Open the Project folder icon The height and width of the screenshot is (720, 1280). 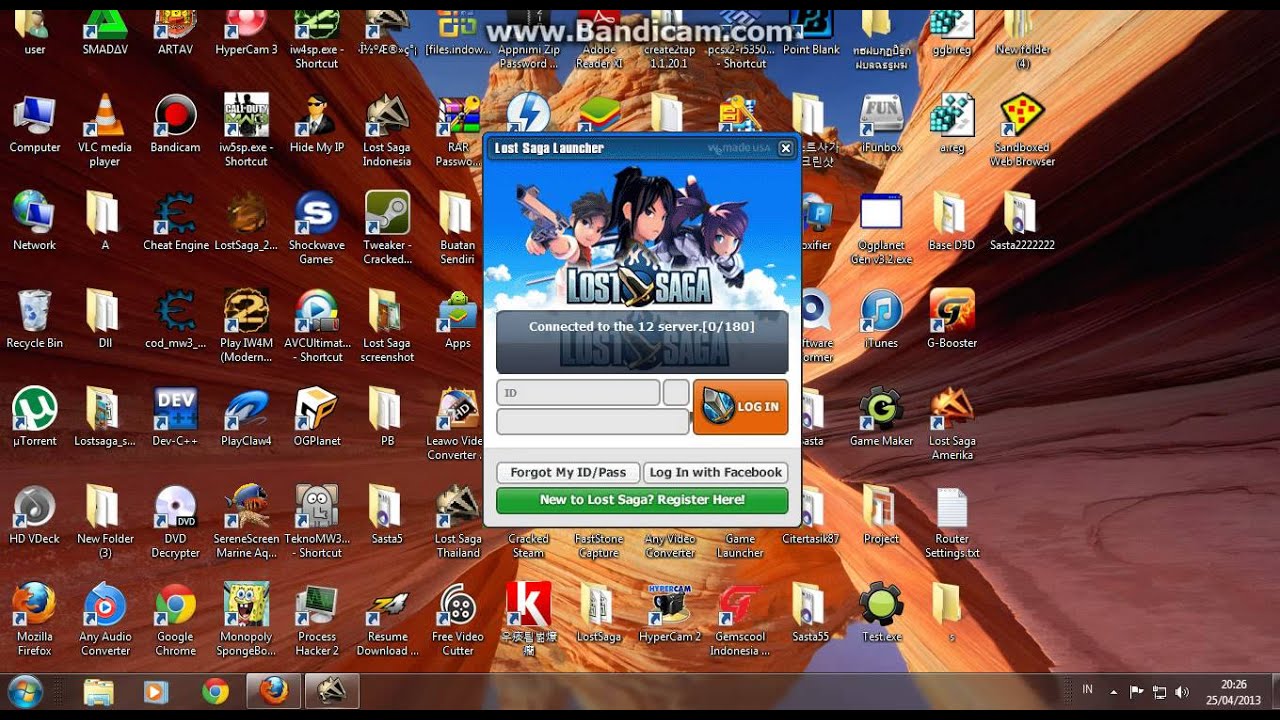pos(881,516)
